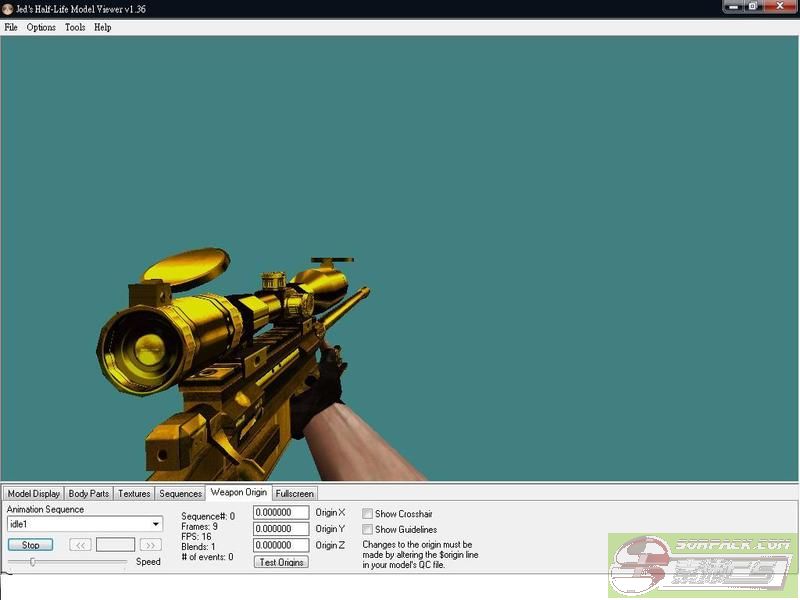Enable the Show Guidelines checkbox
The width and height of the screenshot is (800, 600).
[367, 530]
